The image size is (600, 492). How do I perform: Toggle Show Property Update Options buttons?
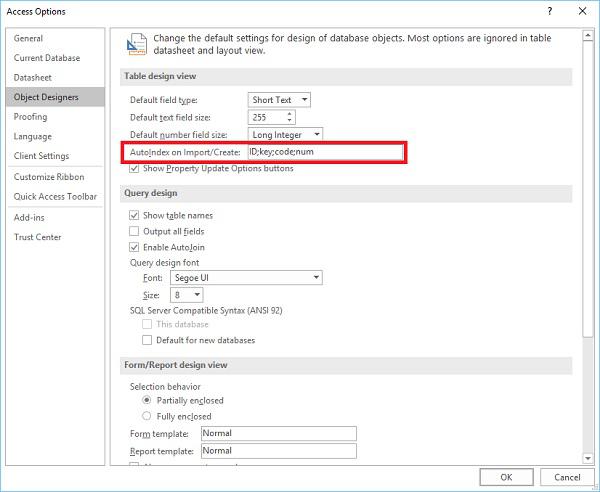click(135, 169)
